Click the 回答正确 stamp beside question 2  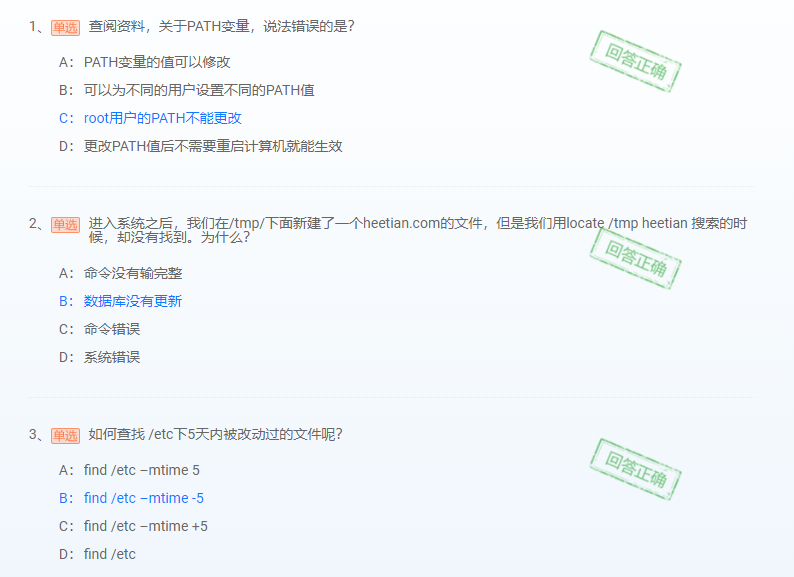click(635, 258)
